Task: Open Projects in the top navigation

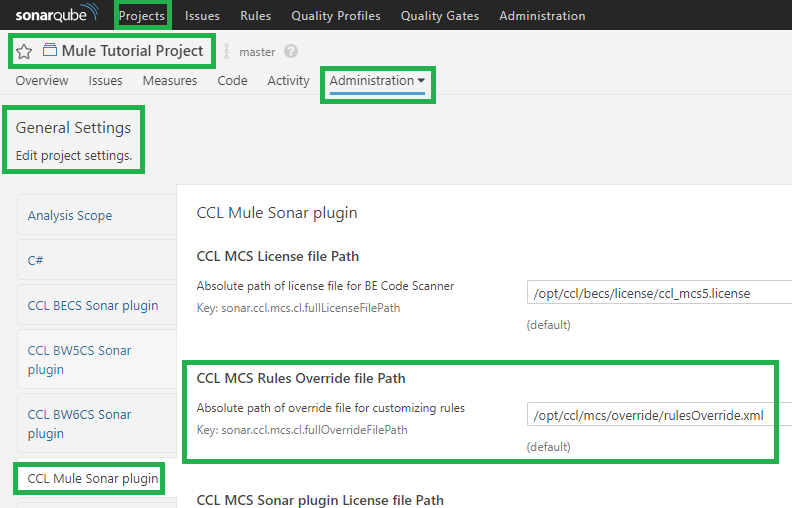Action: pos(142,16)
